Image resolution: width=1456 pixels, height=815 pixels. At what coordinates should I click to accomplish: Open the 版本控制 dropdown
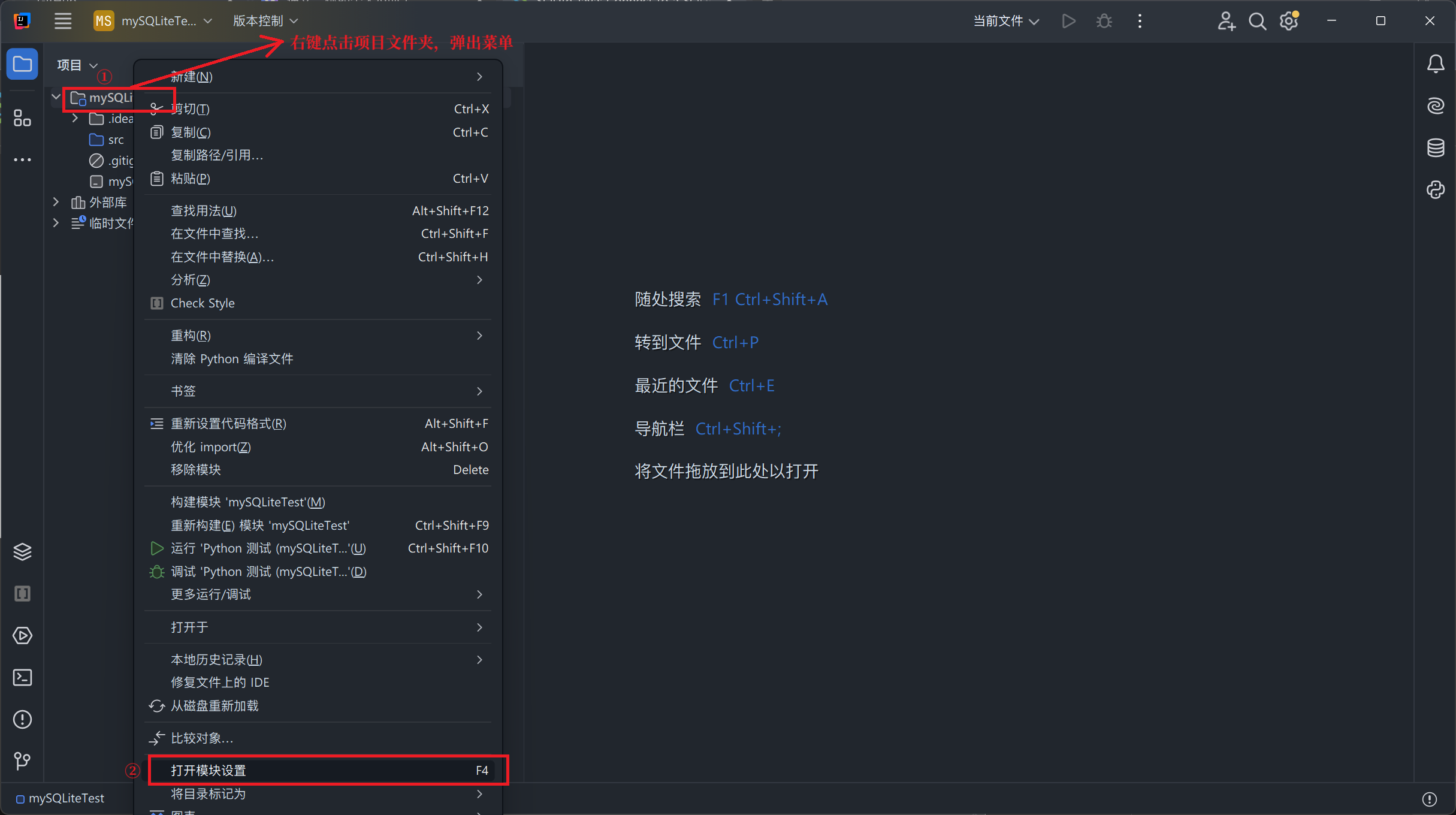265,21
